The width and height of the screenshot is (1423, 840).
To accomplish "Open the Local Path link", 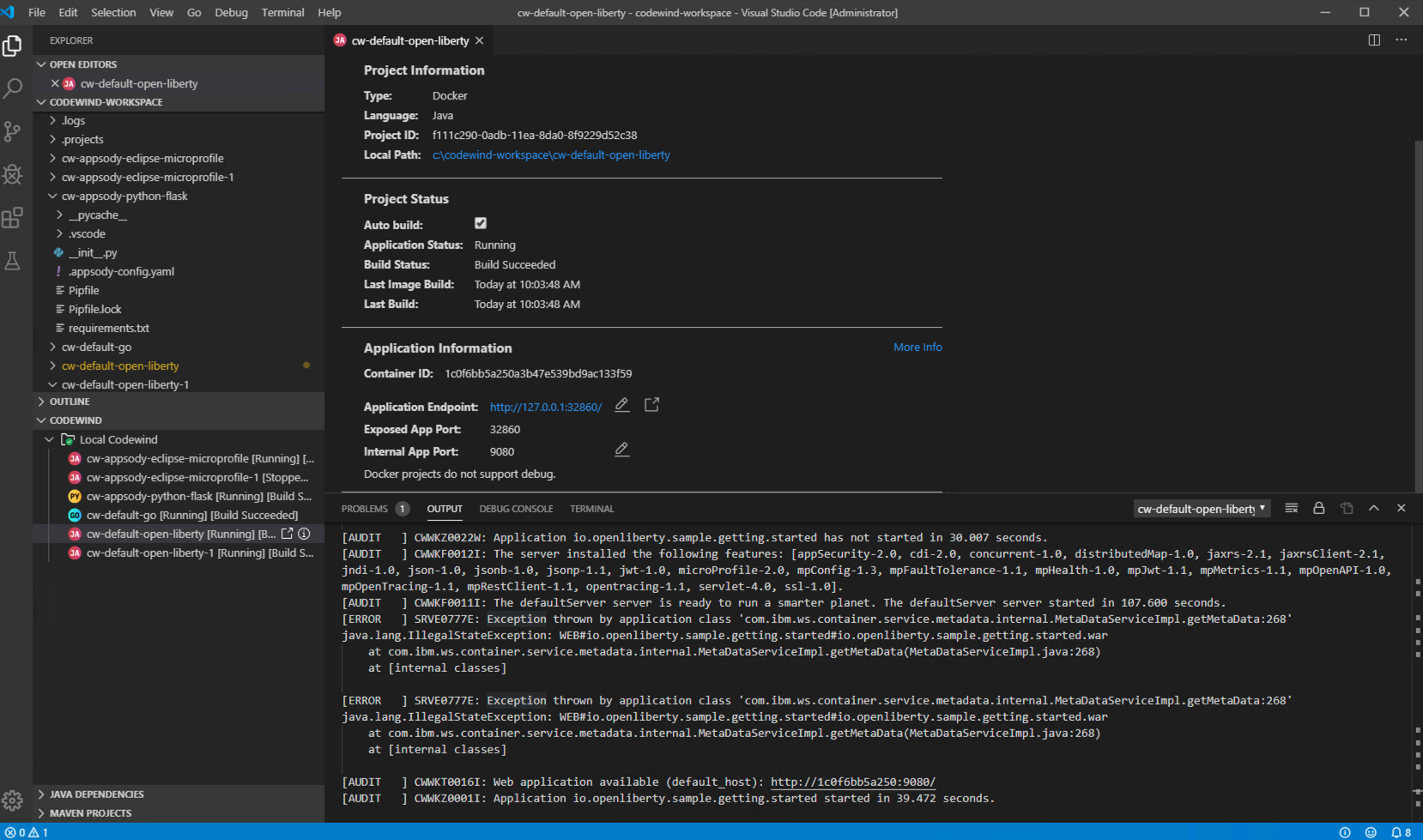I will [x=551, y=155].
